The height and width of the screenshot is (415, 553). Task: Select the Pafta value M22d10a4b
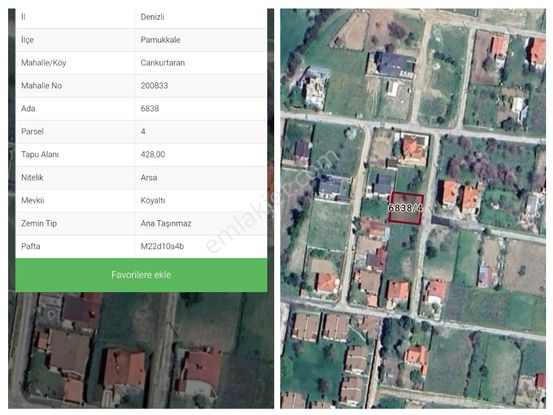pyautogui.click(x=162, y=246)
